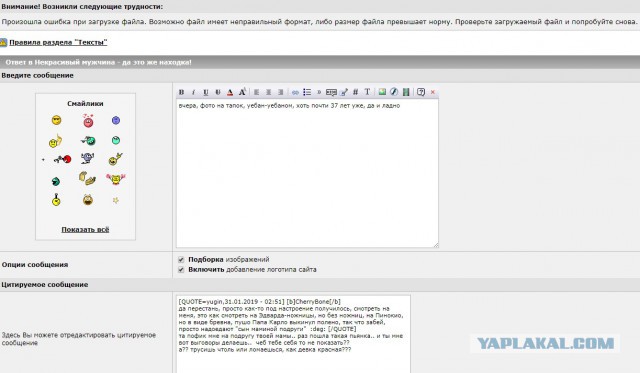Screen dimensions: 640x373
Task: Click the T text tool icon
Action: click(x=367, y=92)
